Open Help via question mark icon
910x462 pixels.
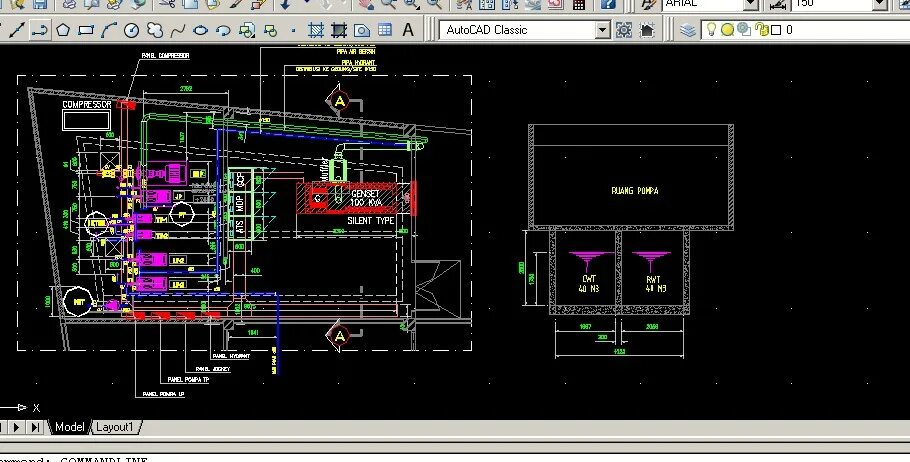click(608, 4)
